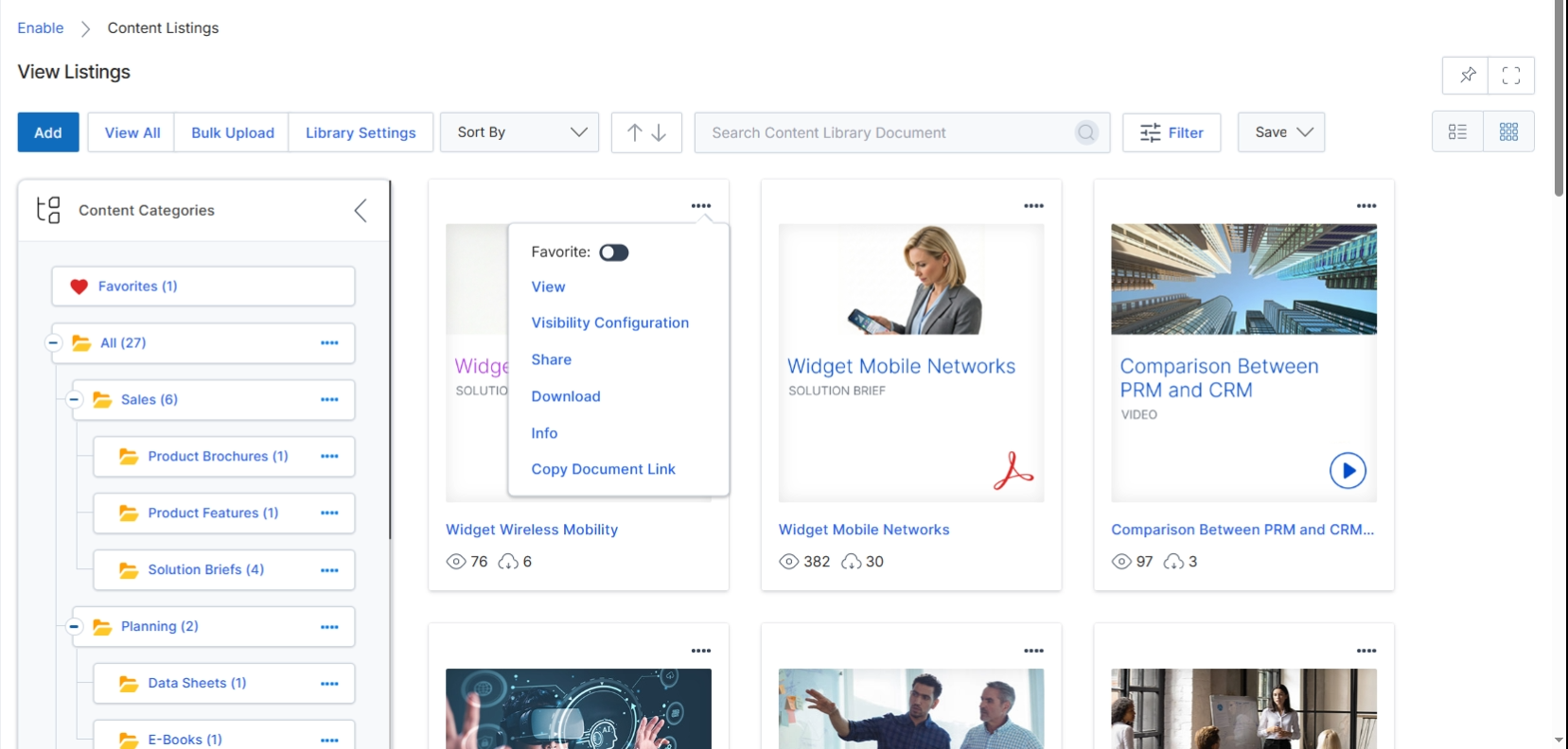Open options menu for Sales (6) folder

329,400
